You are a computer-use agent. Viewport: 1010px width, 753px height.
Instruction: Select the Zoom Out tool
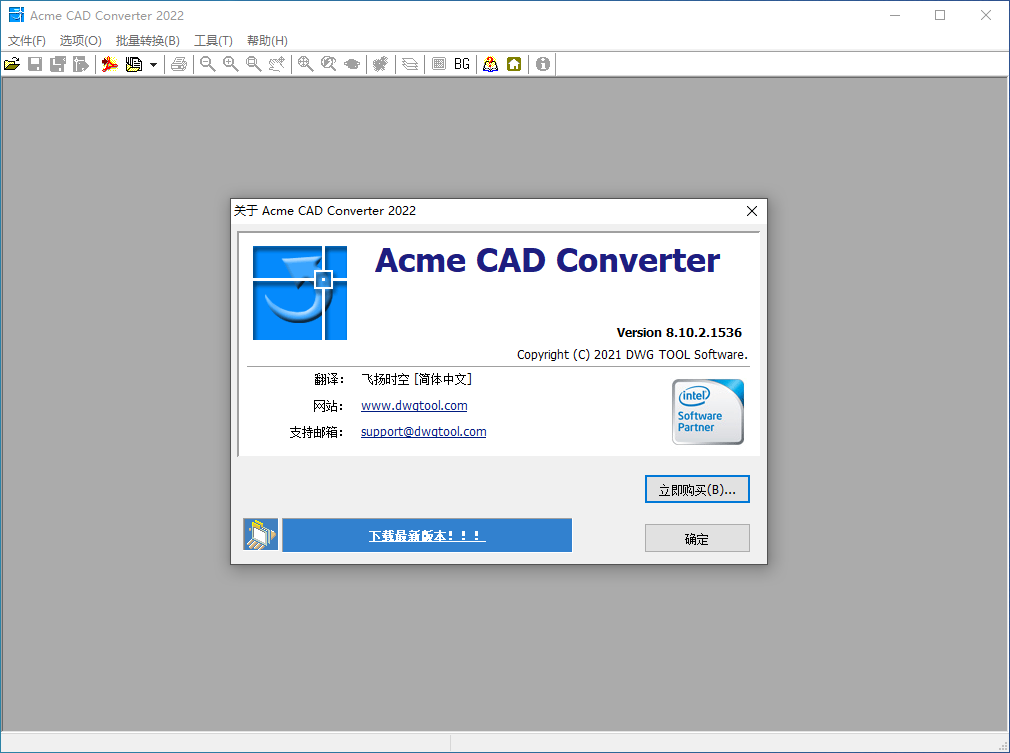(207, 63)
